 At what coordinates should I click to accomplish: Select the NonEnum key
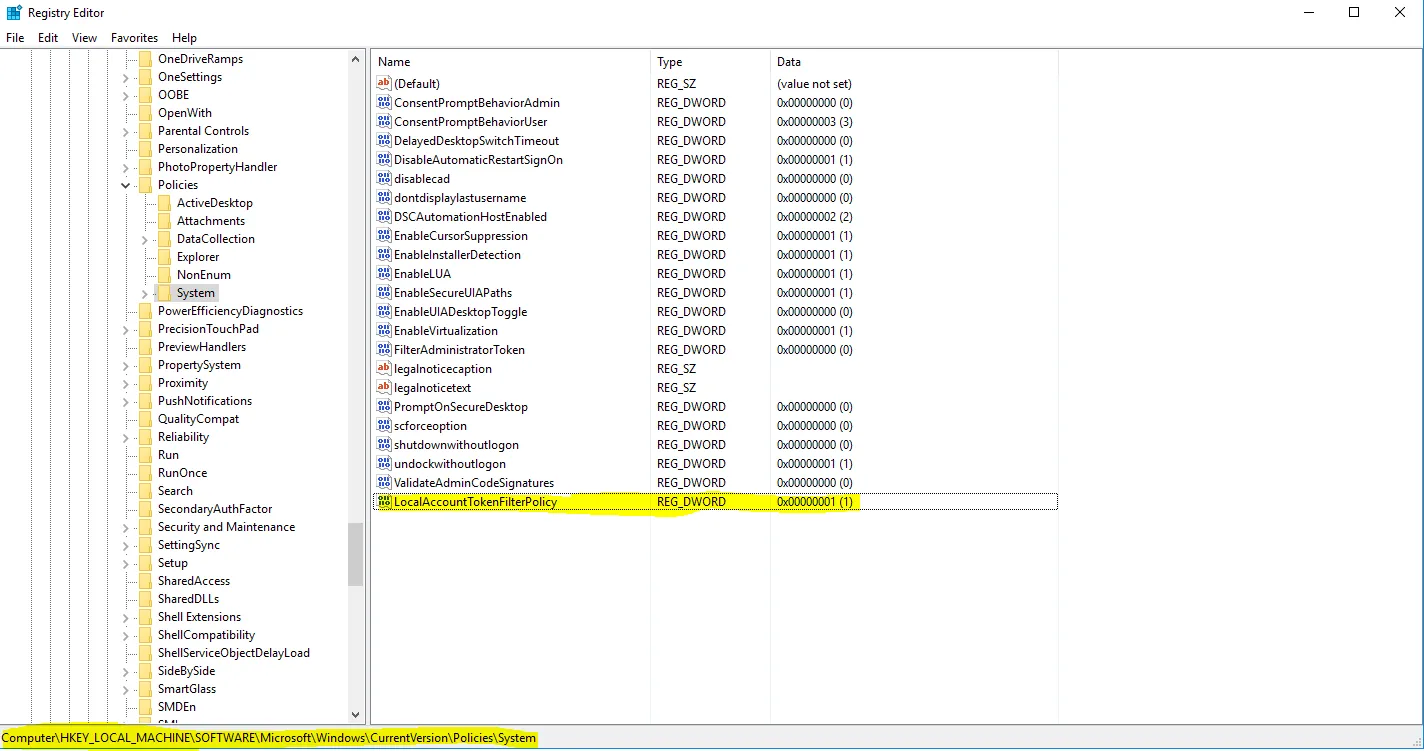click(204, 275)
